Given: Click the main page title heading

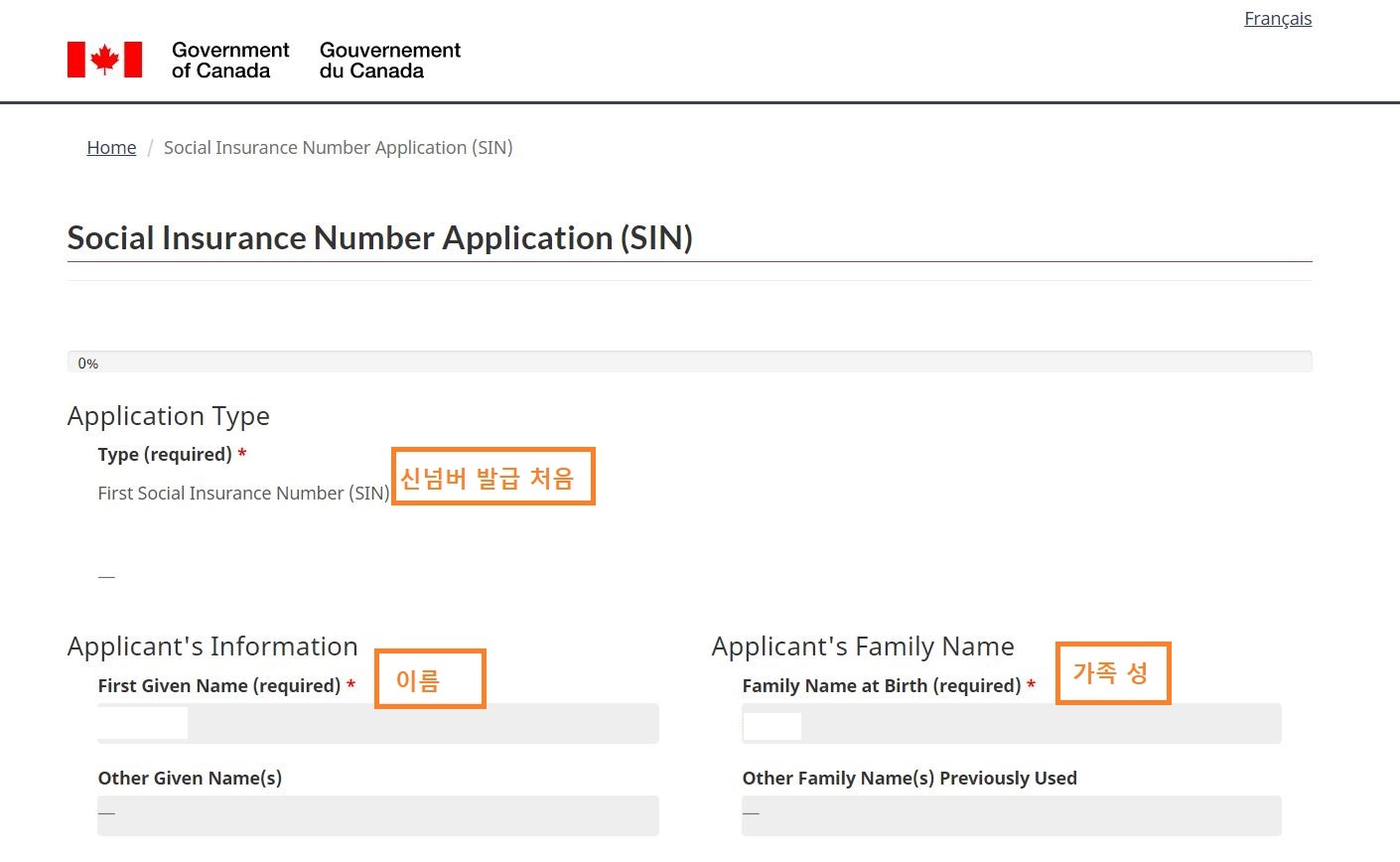Looking at the screenshot, I should click(x=380, y=238).
